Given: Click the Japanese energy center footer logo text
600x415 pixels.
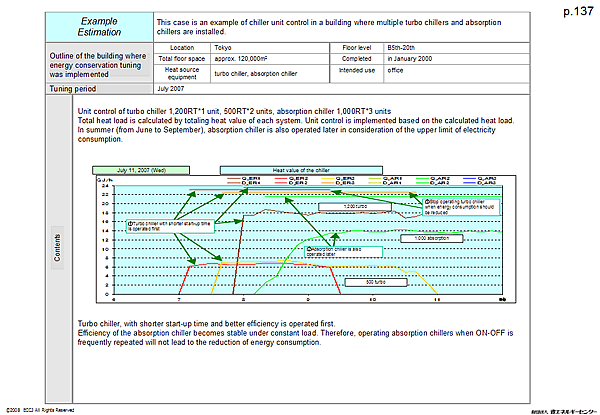Looking at the screenshot, I should [564, 412].
